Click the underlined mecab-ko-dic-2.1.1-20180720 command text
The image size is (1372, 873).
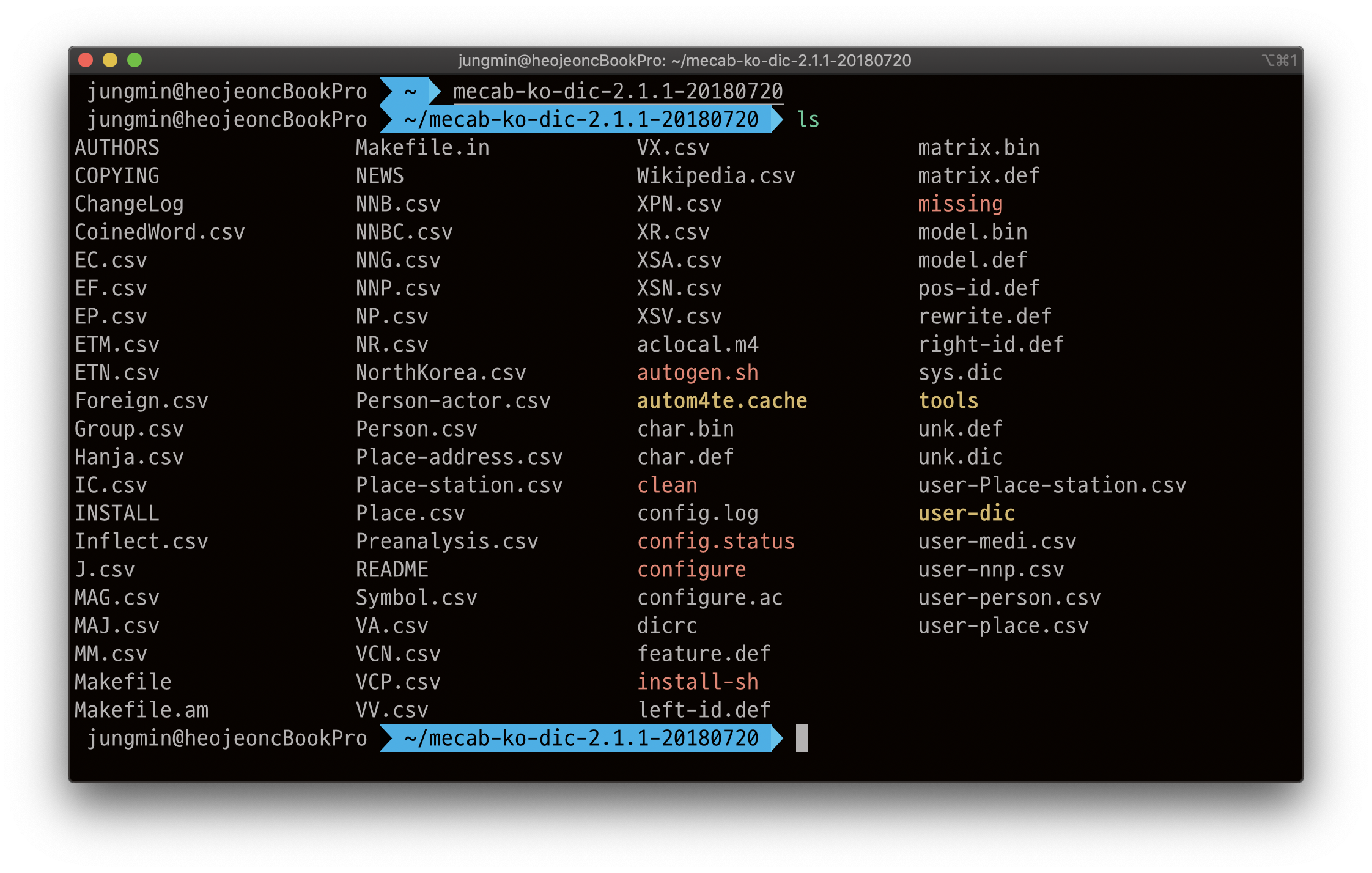pos(618,92)
